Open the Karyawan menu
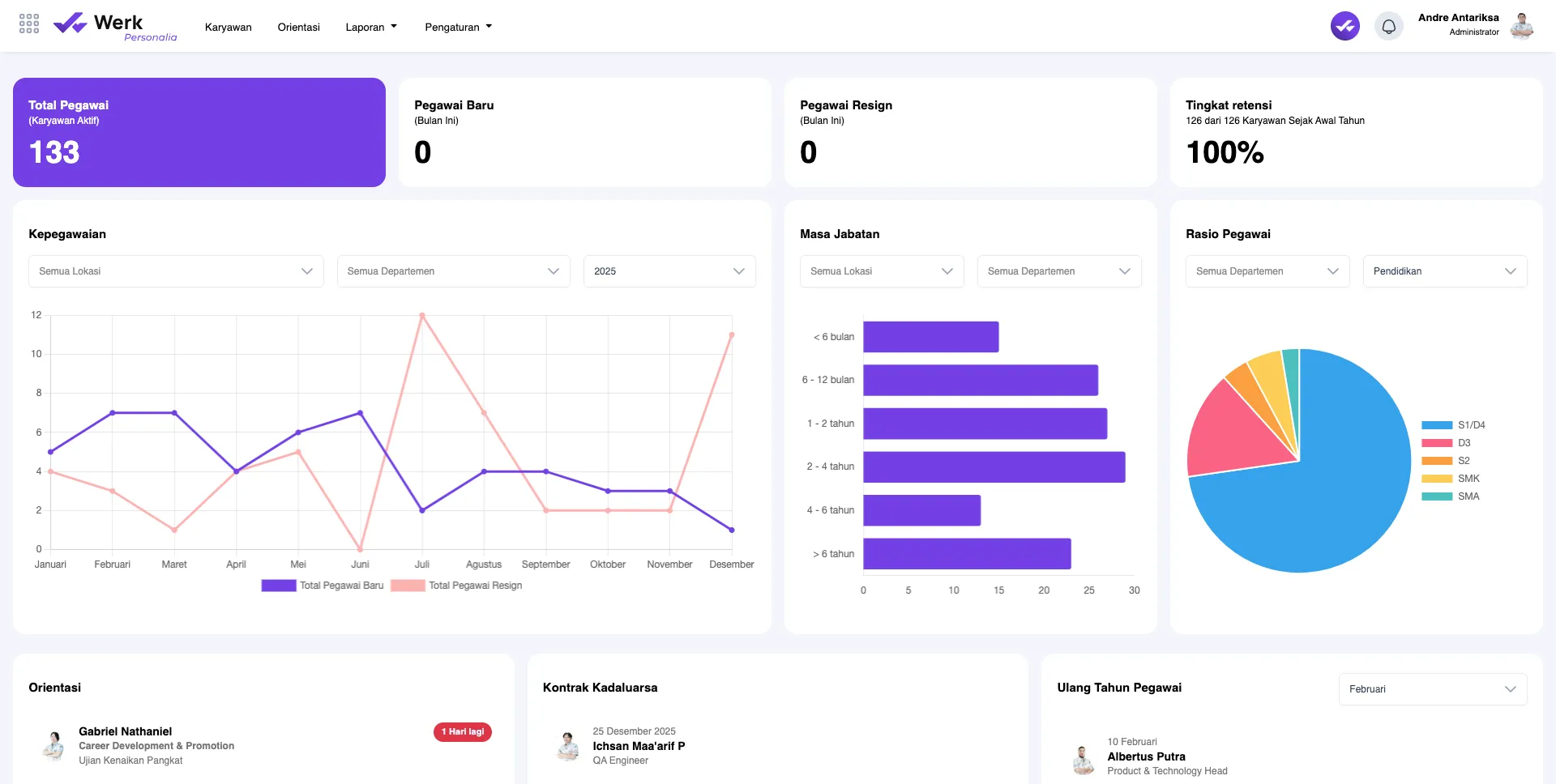Screen dimensions: 1556x784 (x=228, y=27)
